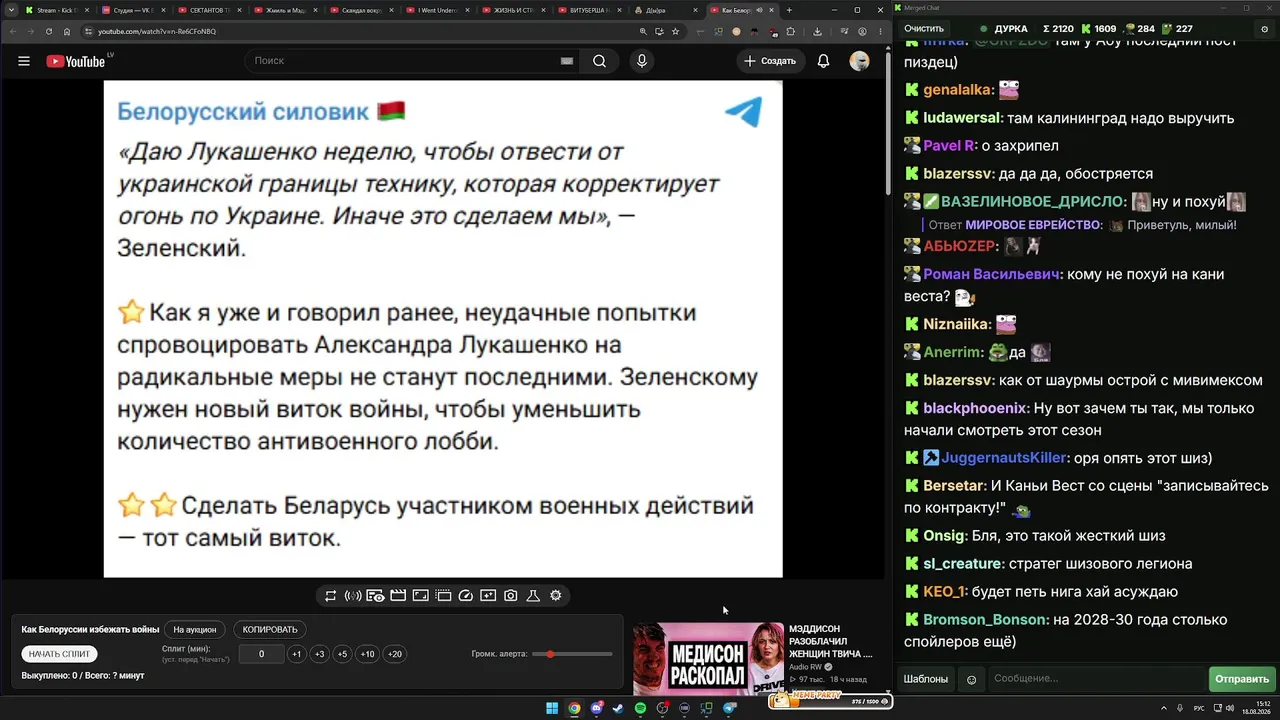Click the flask icon in player toolbar
The width and height of the screenshot is (1280, 720).
(533, 596)
